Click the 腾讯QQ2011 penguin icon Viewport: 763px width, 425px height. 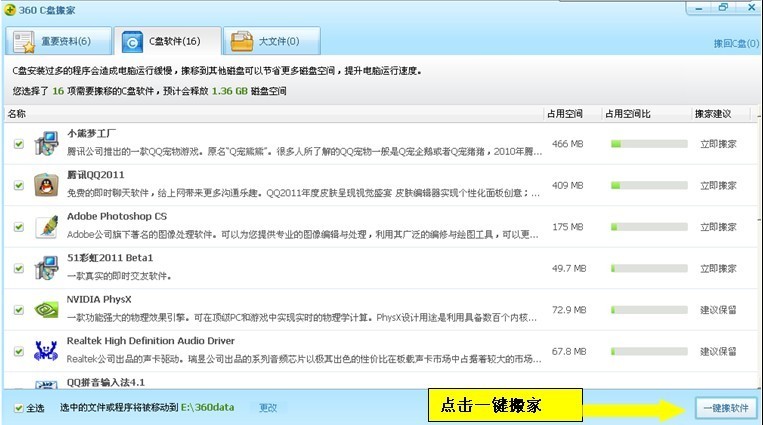pyautogui.click(x=46, y=185)
